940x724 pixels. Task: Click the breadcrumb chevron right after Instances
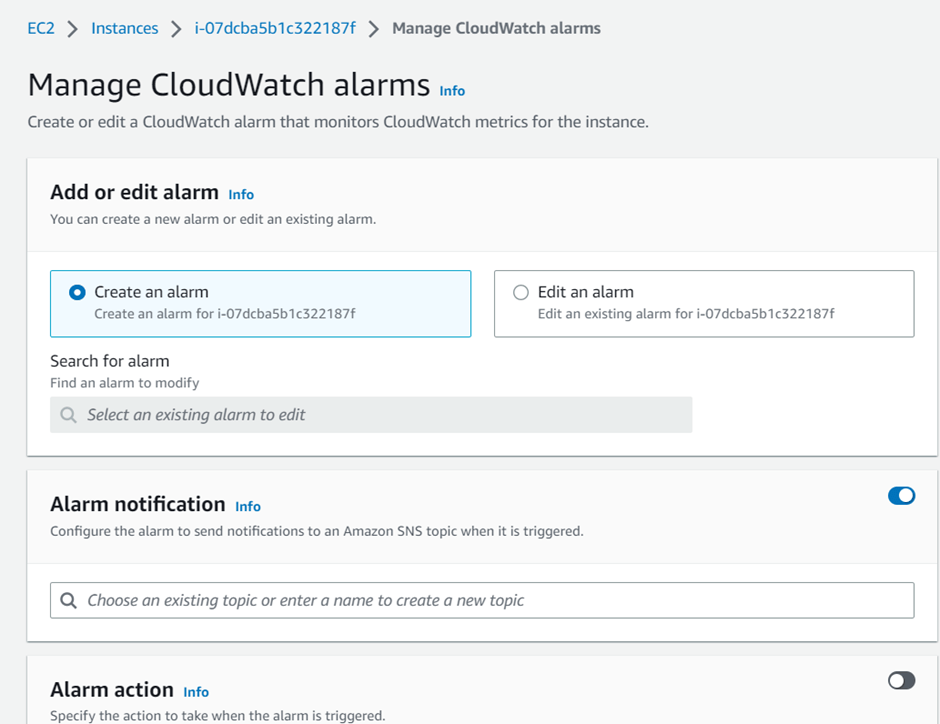[176, 29]
